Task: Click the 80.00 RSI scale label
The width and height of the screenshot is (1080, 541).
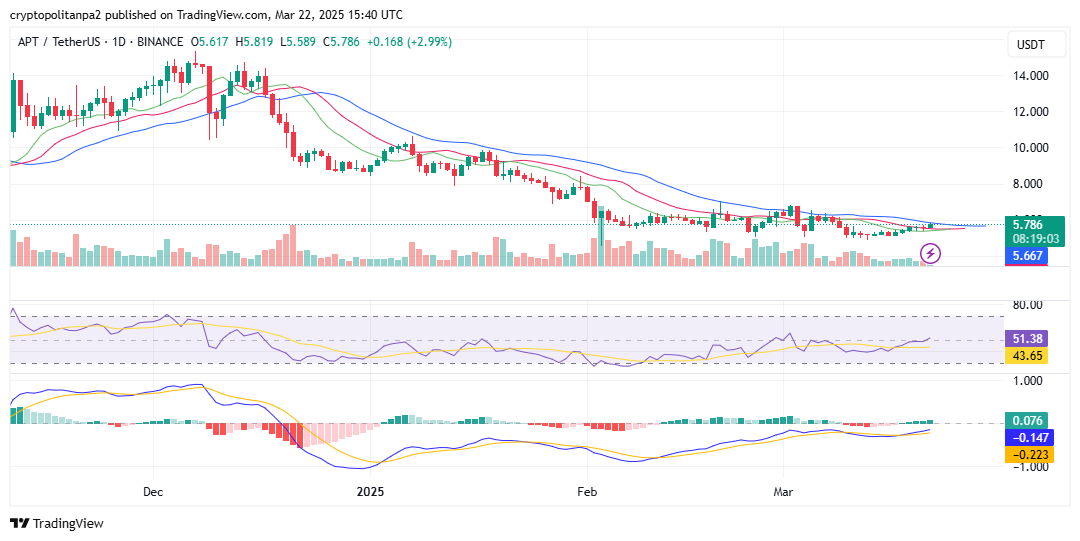Action: tap(1027, 305)
